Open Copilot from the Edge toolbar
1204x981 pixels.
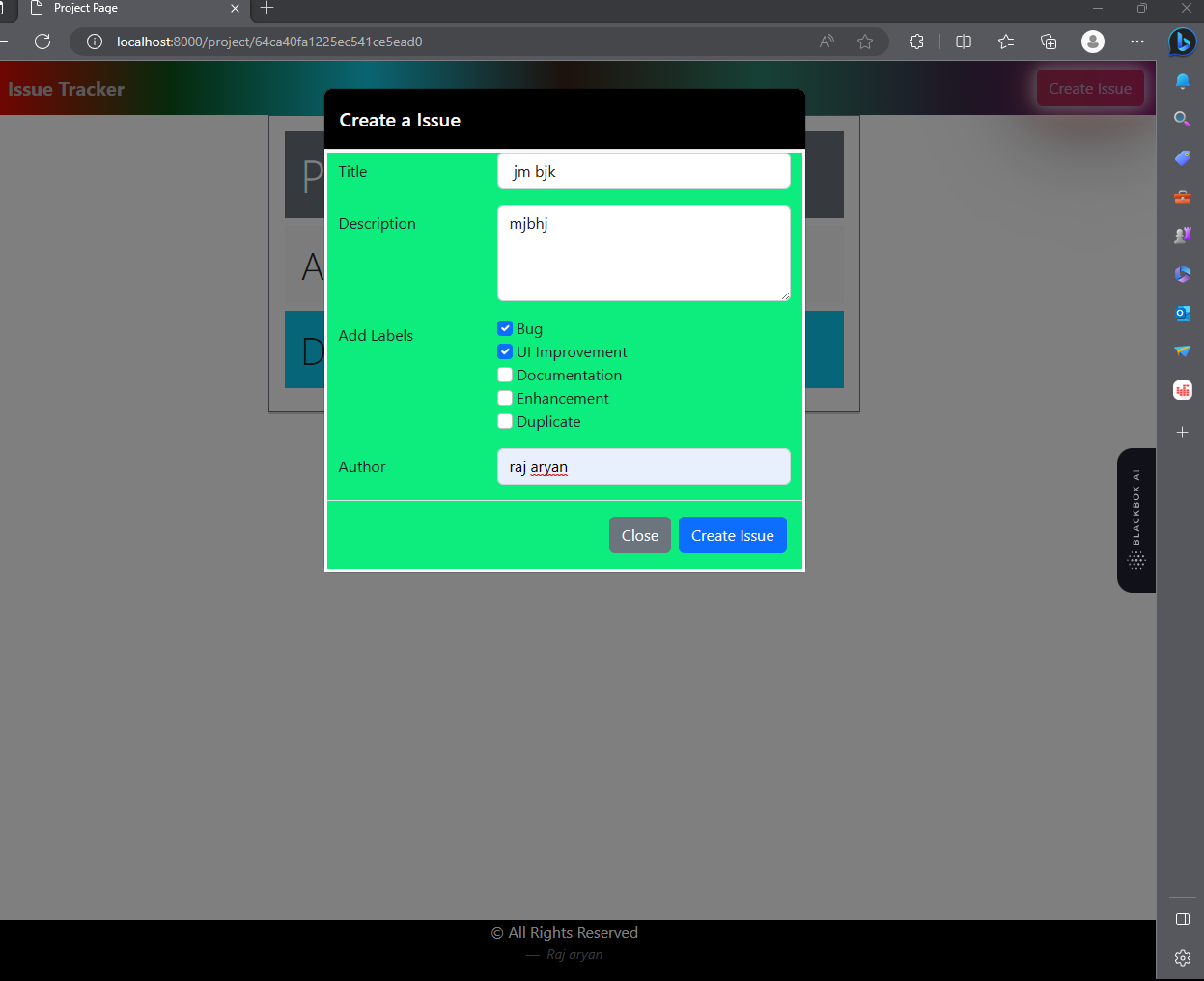pos(1182,42)
